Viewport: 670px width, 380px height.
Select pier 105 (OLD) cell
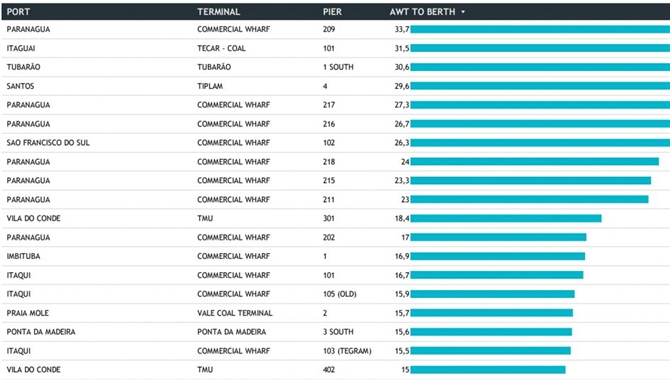coord(340,294)
